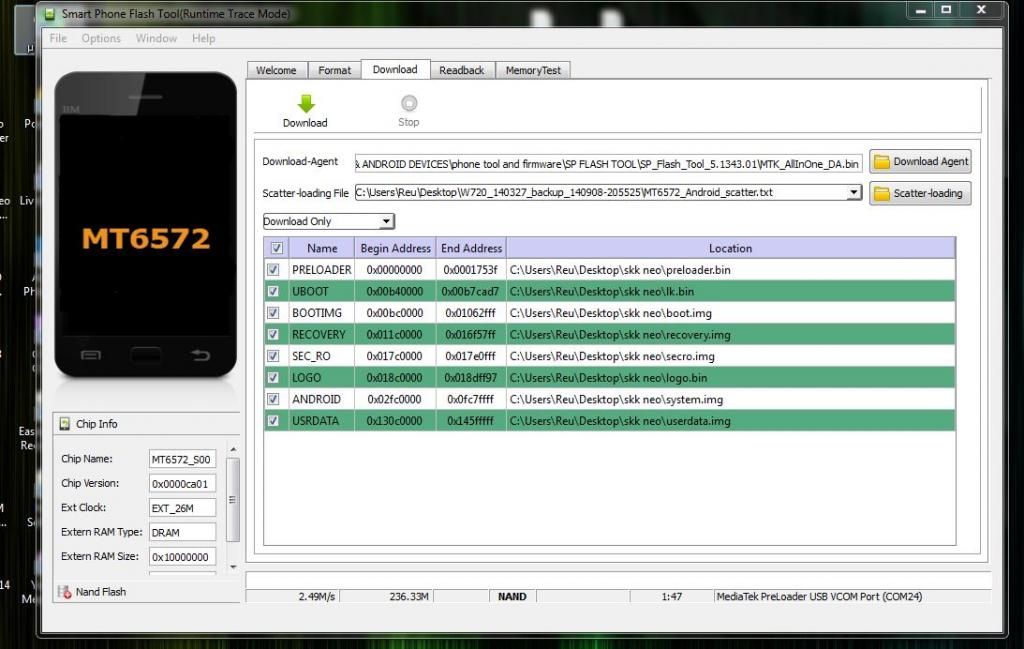Click the Download-Agent path field

pyautogui.click(x=607, y=163)
